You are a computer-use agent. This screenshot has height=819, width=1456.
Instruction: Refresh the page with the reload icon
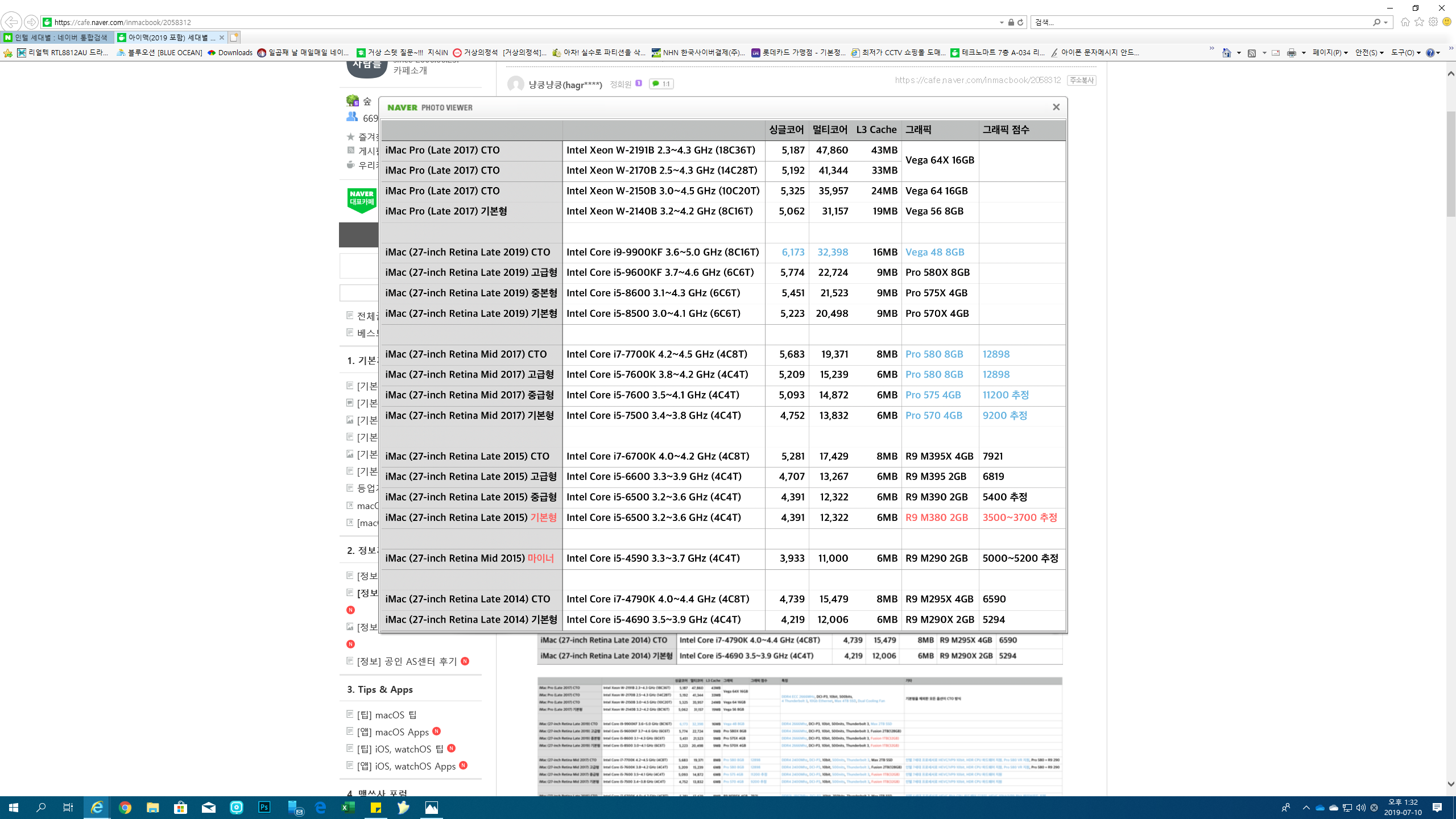(1020, 22)
